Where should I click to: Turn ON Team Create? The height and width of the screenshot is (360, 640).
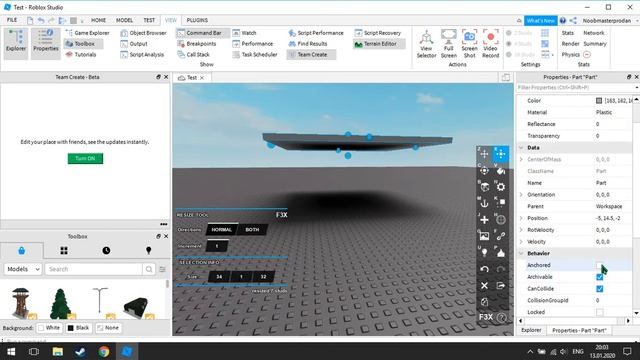85,158
